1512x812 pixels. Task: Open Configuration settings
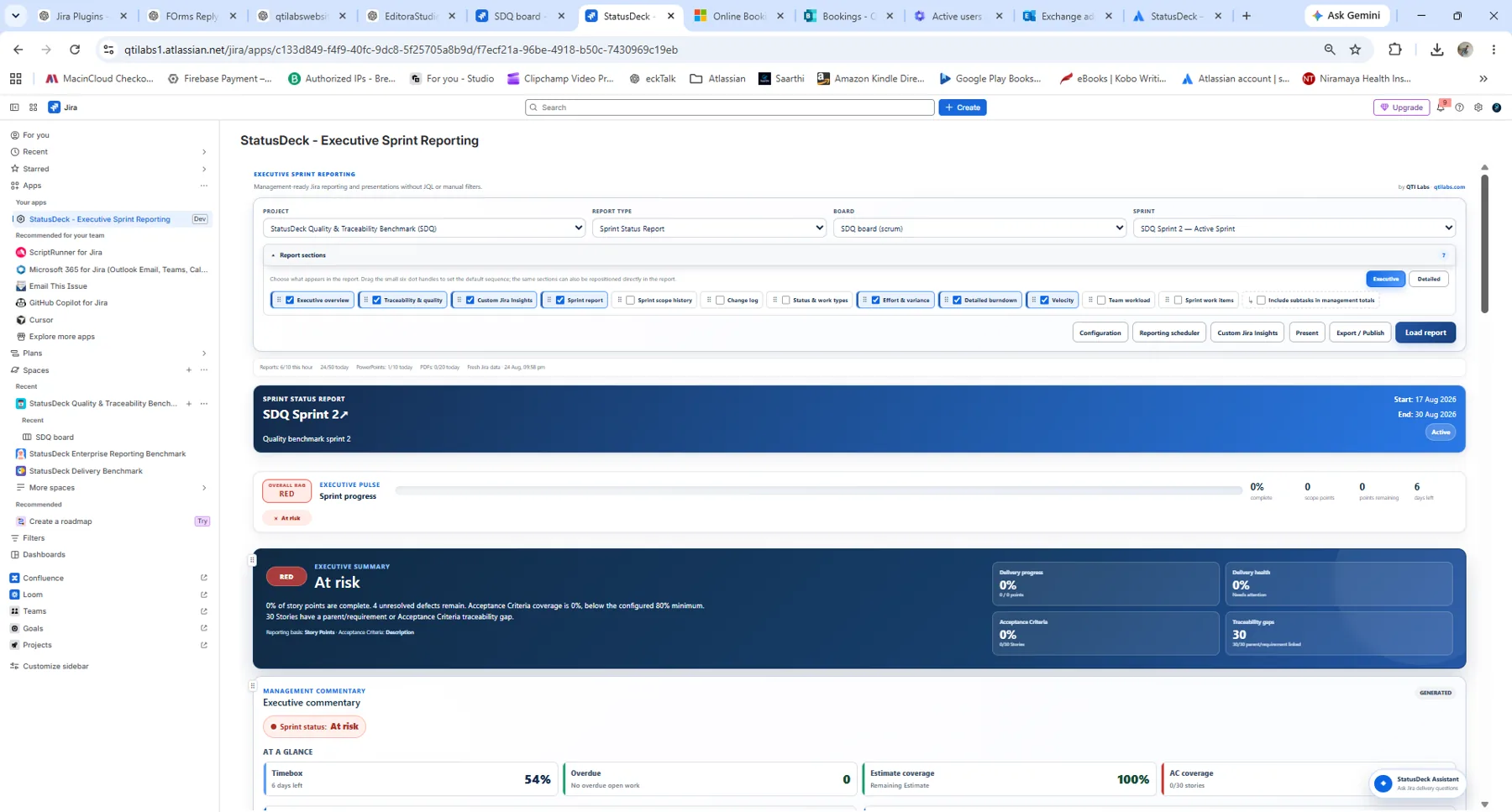pos(1100,333)
